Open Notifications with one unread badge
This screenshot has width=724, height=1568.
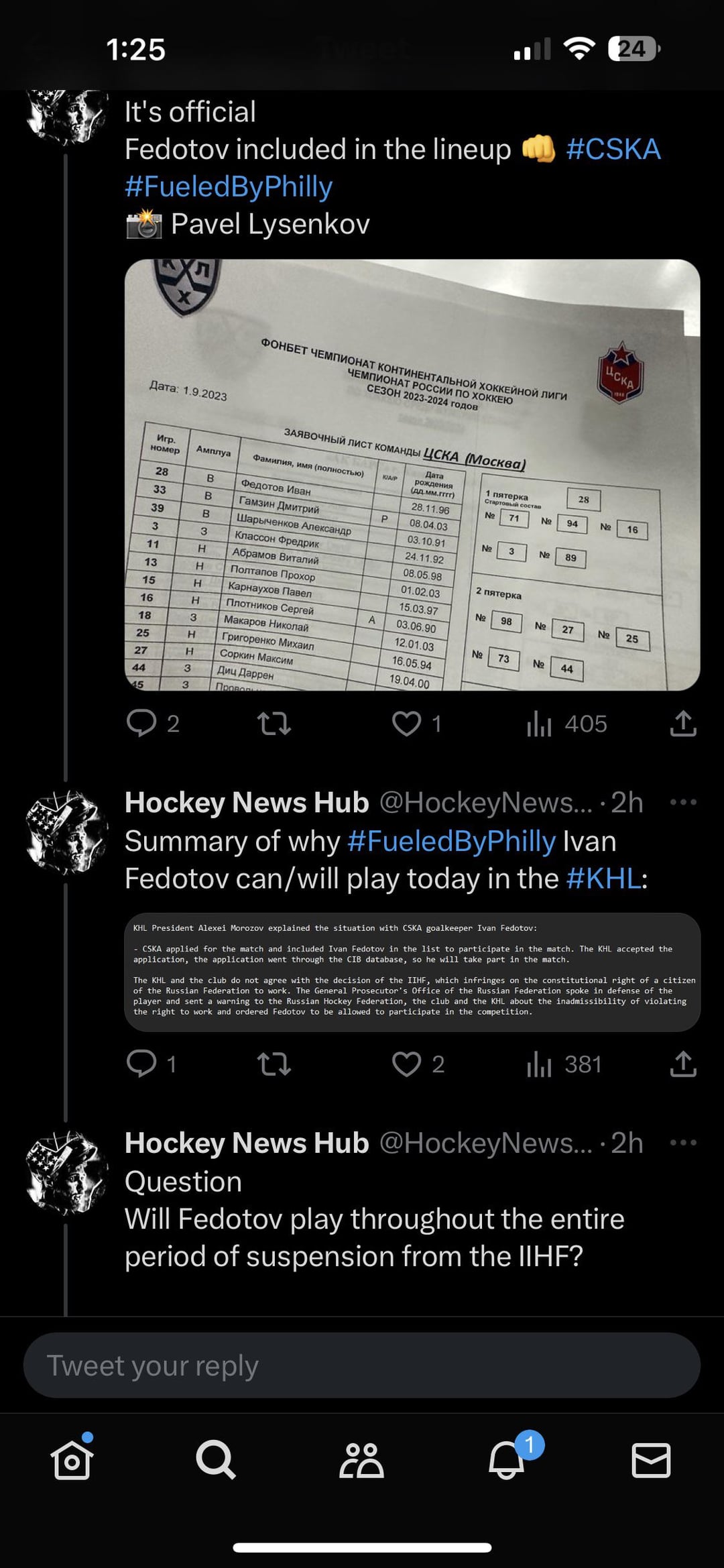pyautogui.click(x=507, y=1459)
